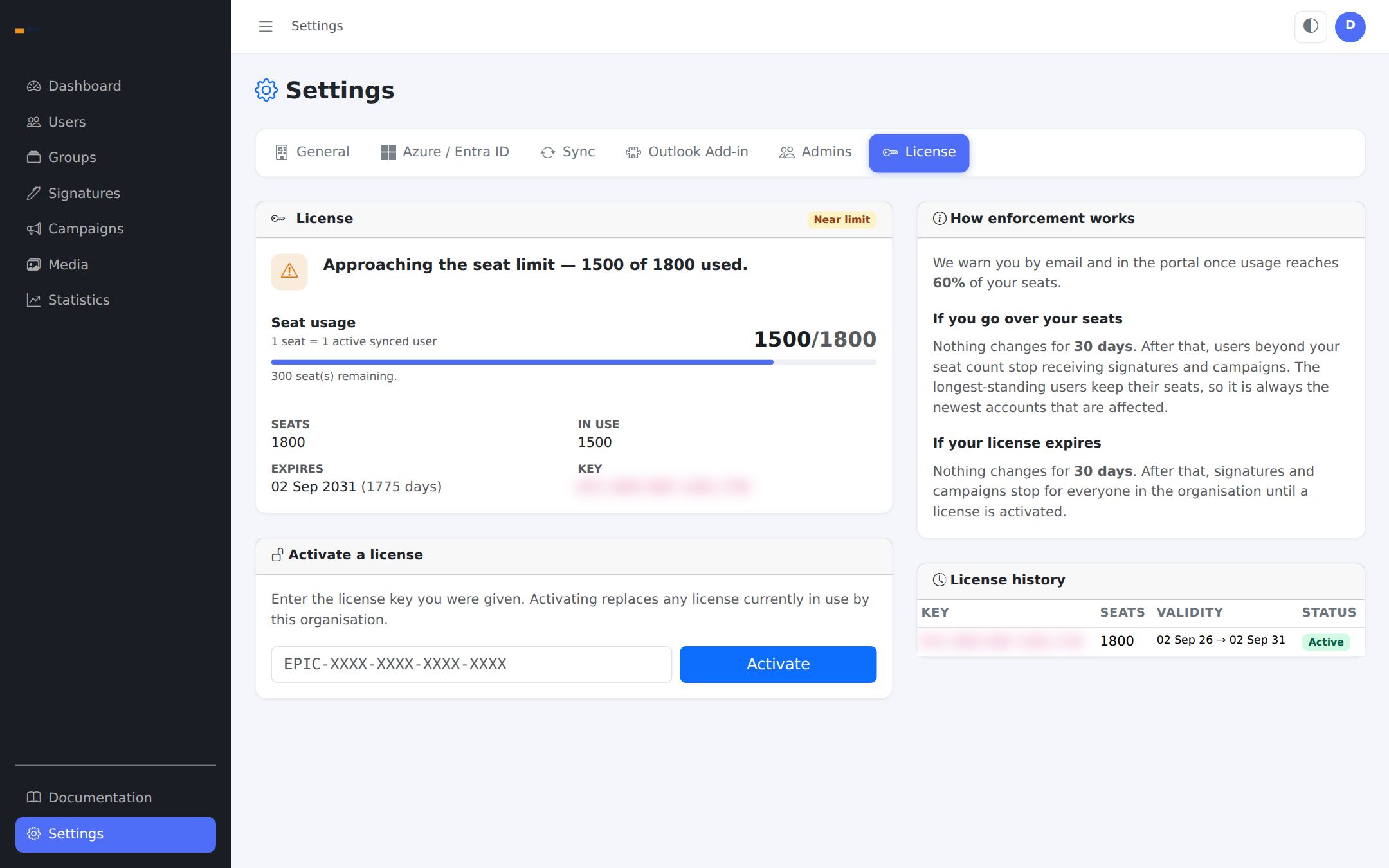This screenshot has width=1389, height=868.
Task: Click the Settings item in sidebar
Action: point(116,835)
